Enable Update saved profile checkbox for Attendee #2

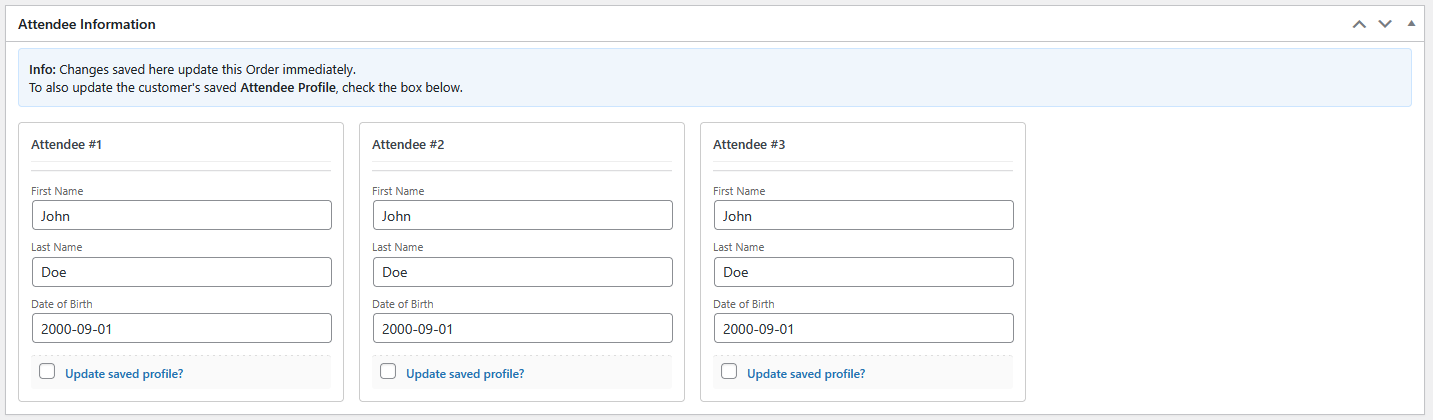coord(388,372)
